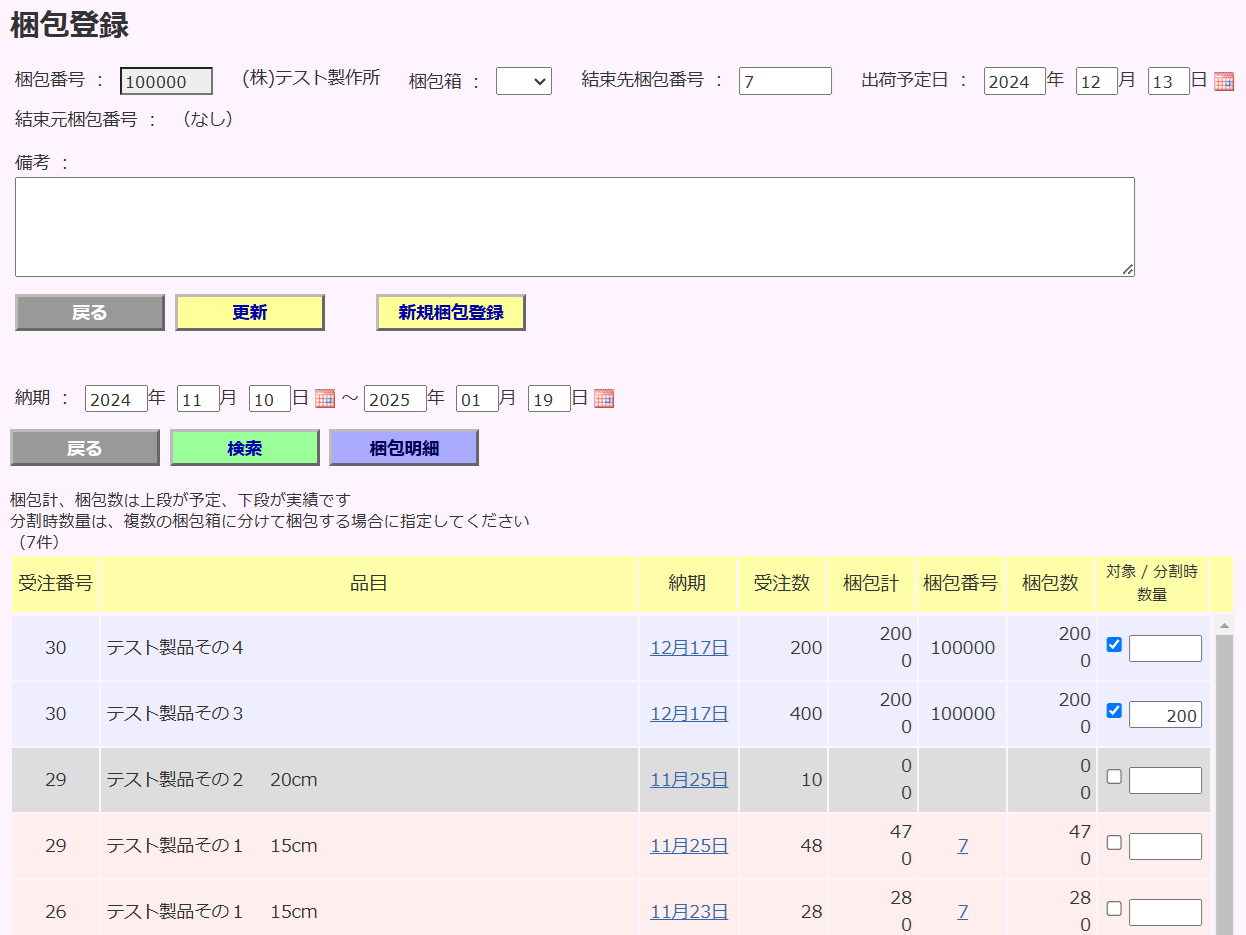Expand the 梱包箱 dropdown

pos(524,82)
